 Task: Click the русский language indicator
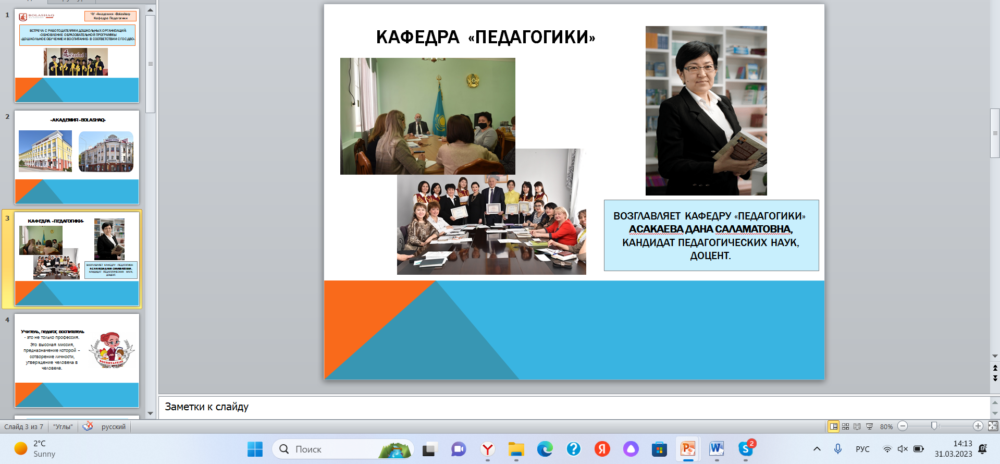[114, 426]
